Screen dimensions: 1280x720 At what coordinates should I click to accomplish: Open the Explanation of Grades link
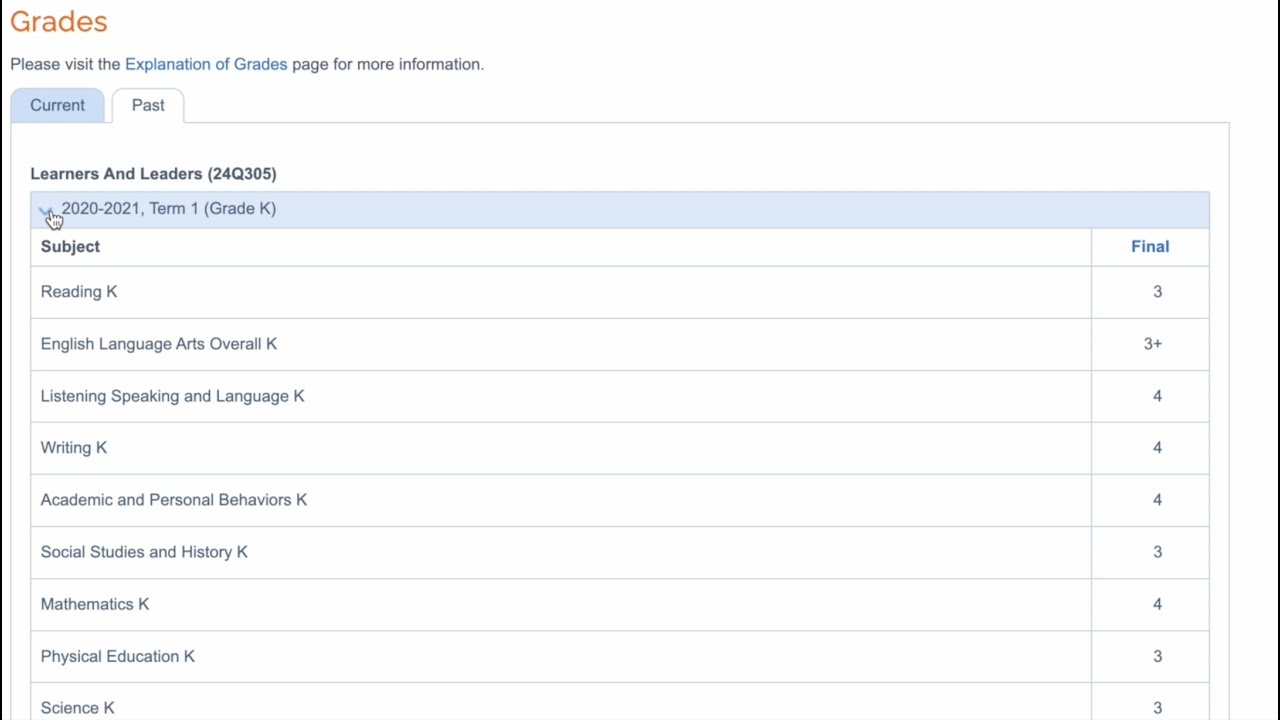206,64
